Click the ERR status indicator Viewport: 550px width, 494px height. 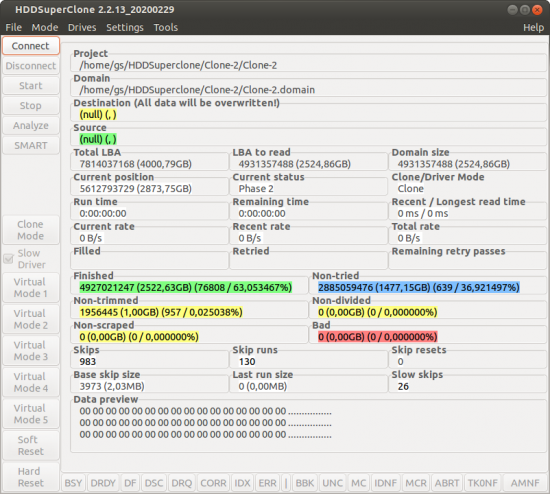(268, 483)
